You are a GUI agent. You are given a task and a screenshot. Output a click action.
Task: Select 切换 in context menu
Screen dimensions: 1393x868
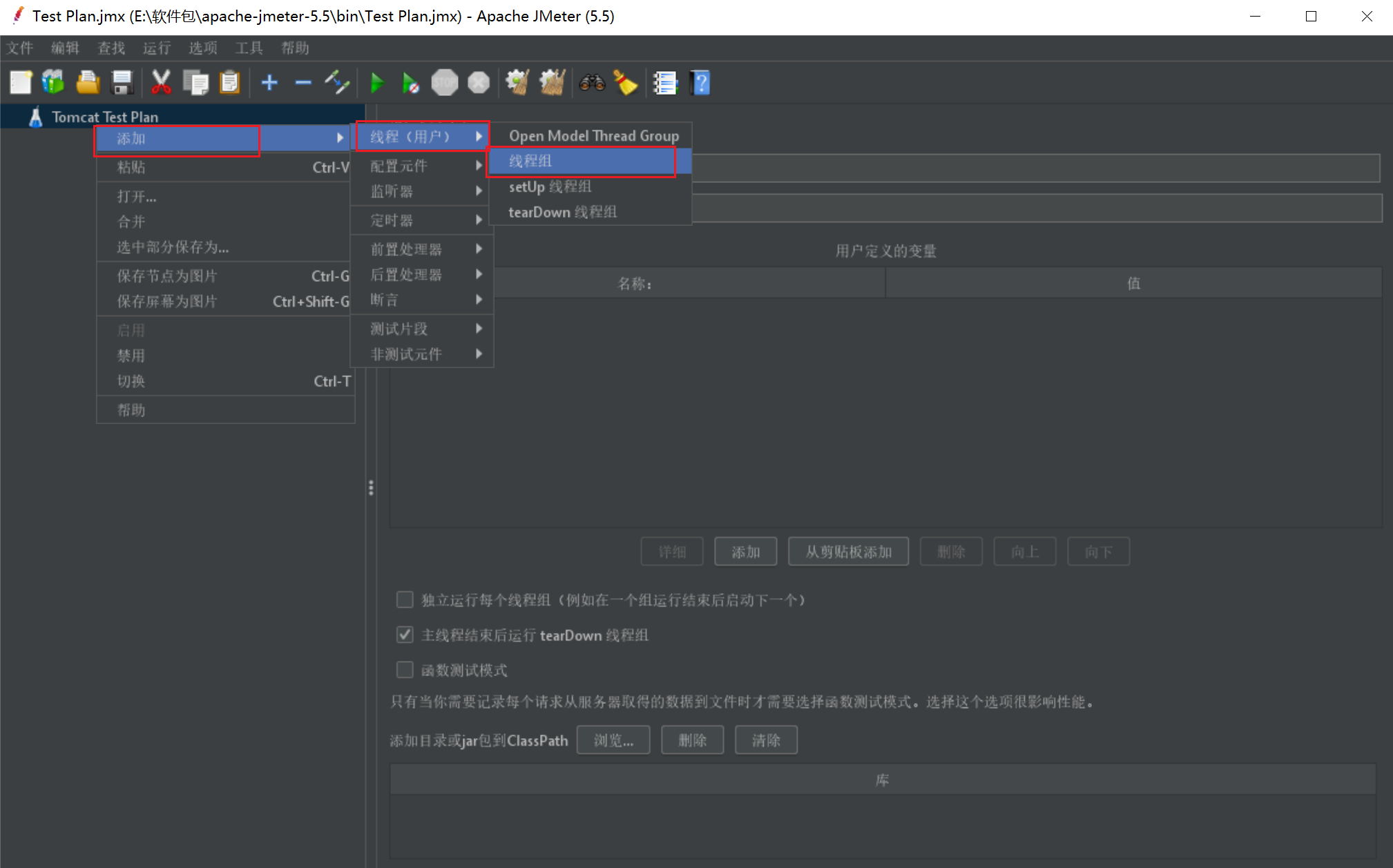point(225,381)
